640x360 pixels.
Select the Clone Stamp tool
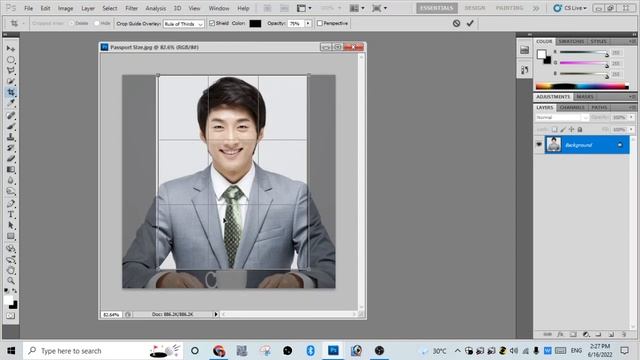(11, 137)
